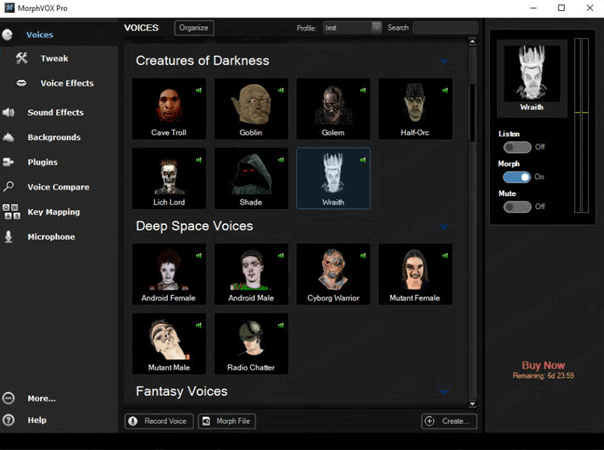Open the Plugins section
The width and height of the screenshot is (604, 450).
pyautogui.click(x=42, y=162)
